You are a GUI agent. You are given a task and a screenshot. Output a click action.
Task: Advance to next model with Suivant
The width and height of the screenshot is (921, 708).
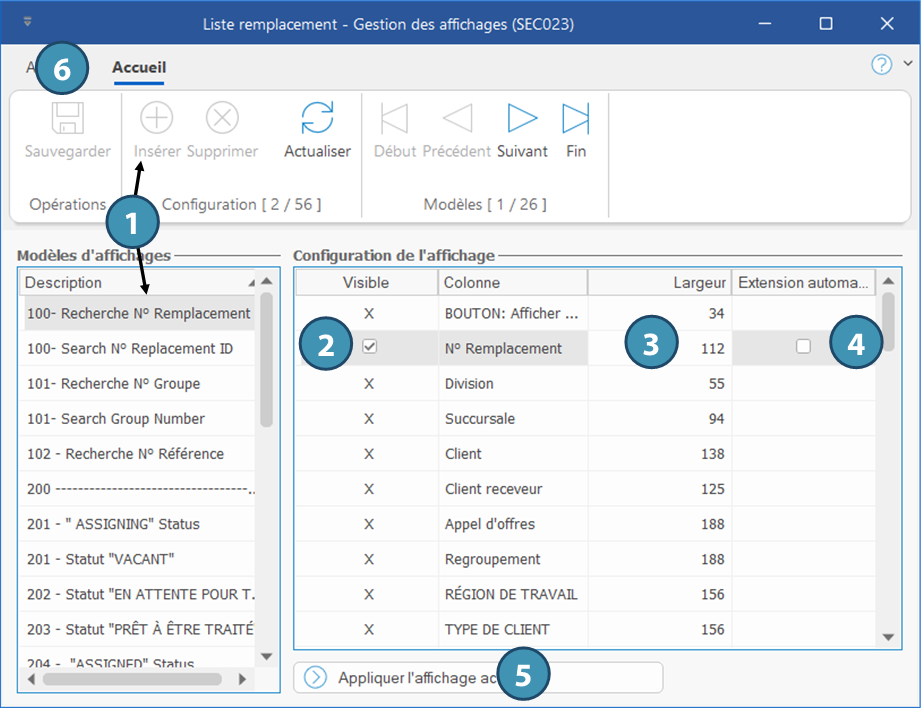point(522,119)
